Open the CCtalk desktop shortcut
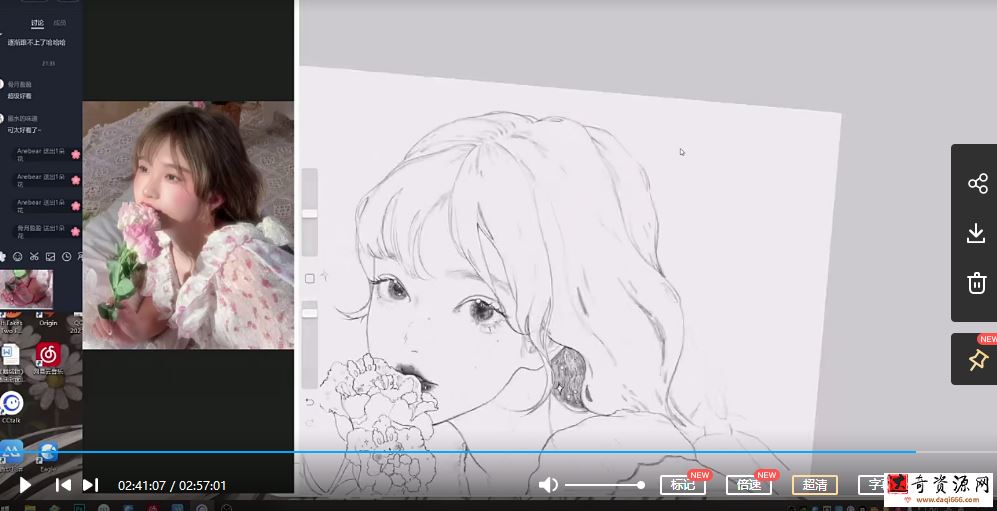 pyautogui.click(x=11, y=407)
